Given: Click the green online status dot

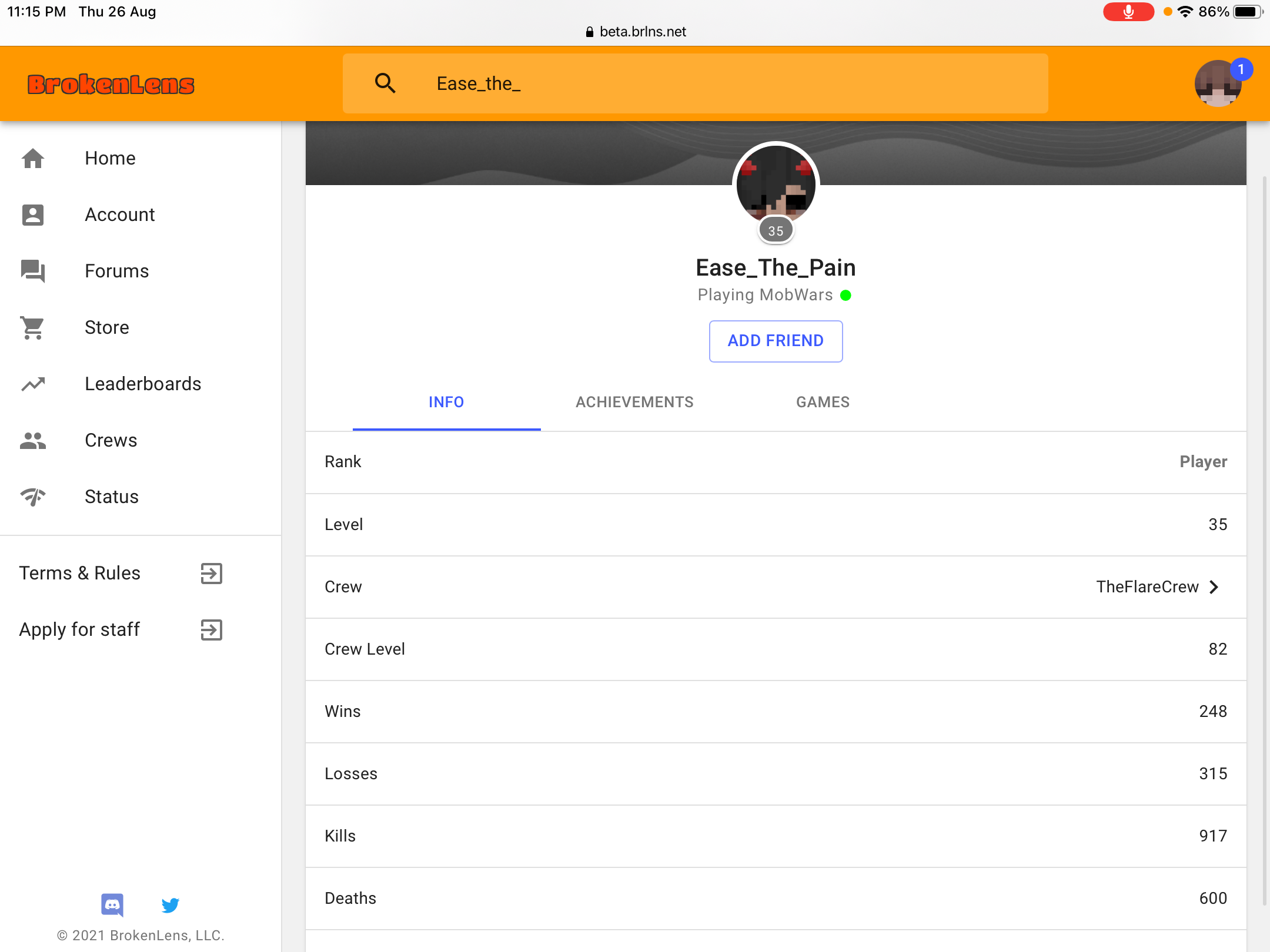Looking at the screenshot, I should [x=845, y=295].
